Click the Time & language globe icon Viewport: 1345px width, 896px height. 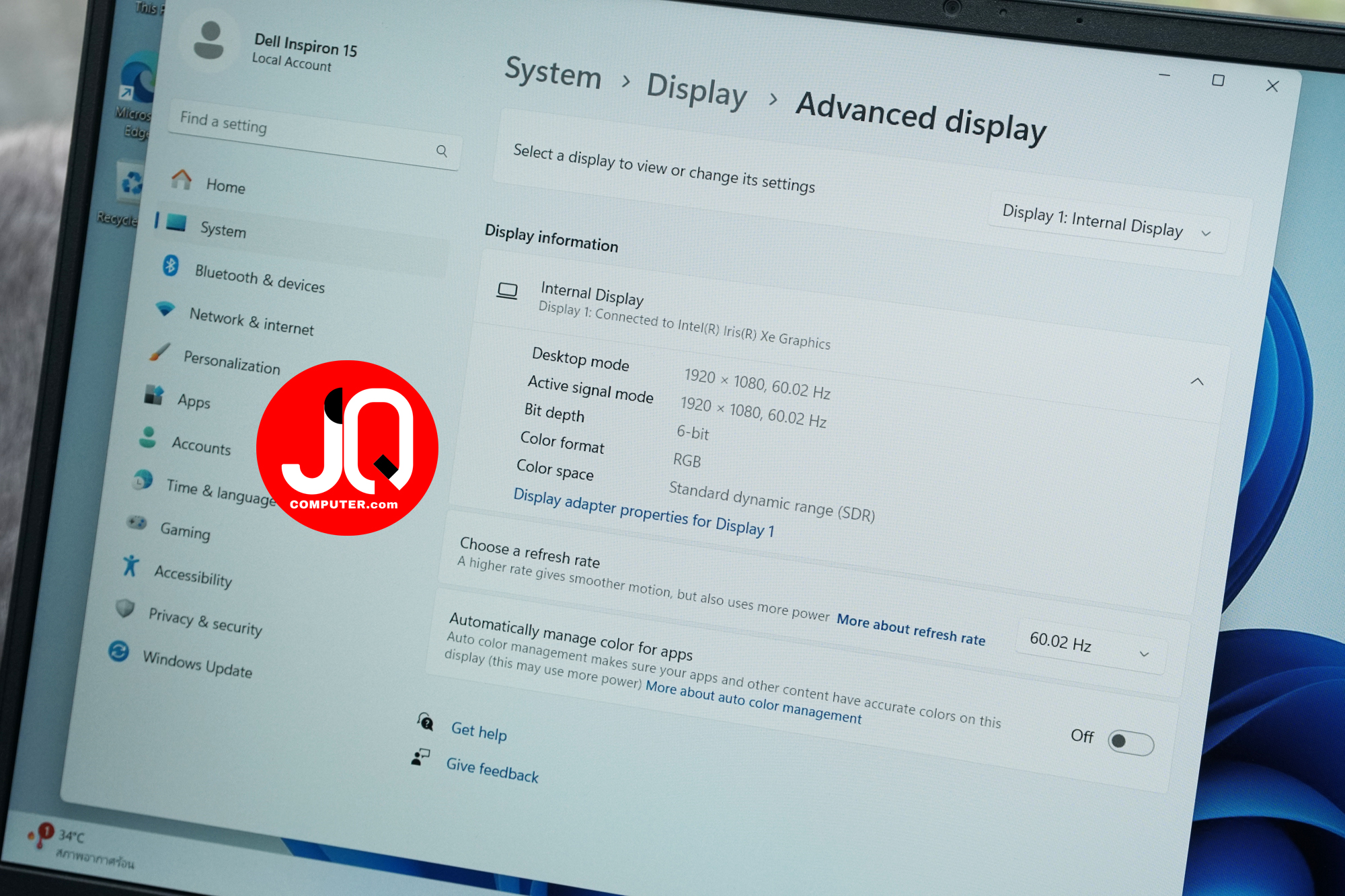click(143, 480)
